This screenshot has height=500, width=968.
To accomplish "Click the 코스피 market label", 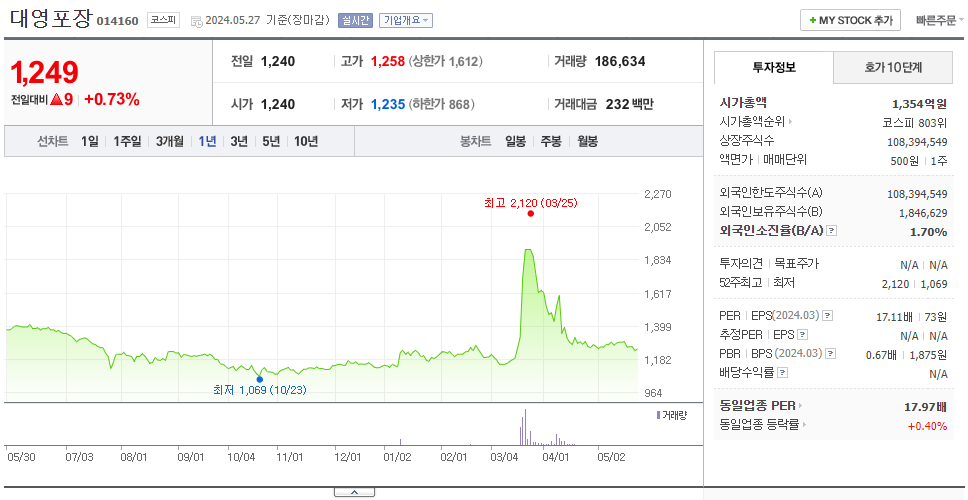I will (164, 20).
